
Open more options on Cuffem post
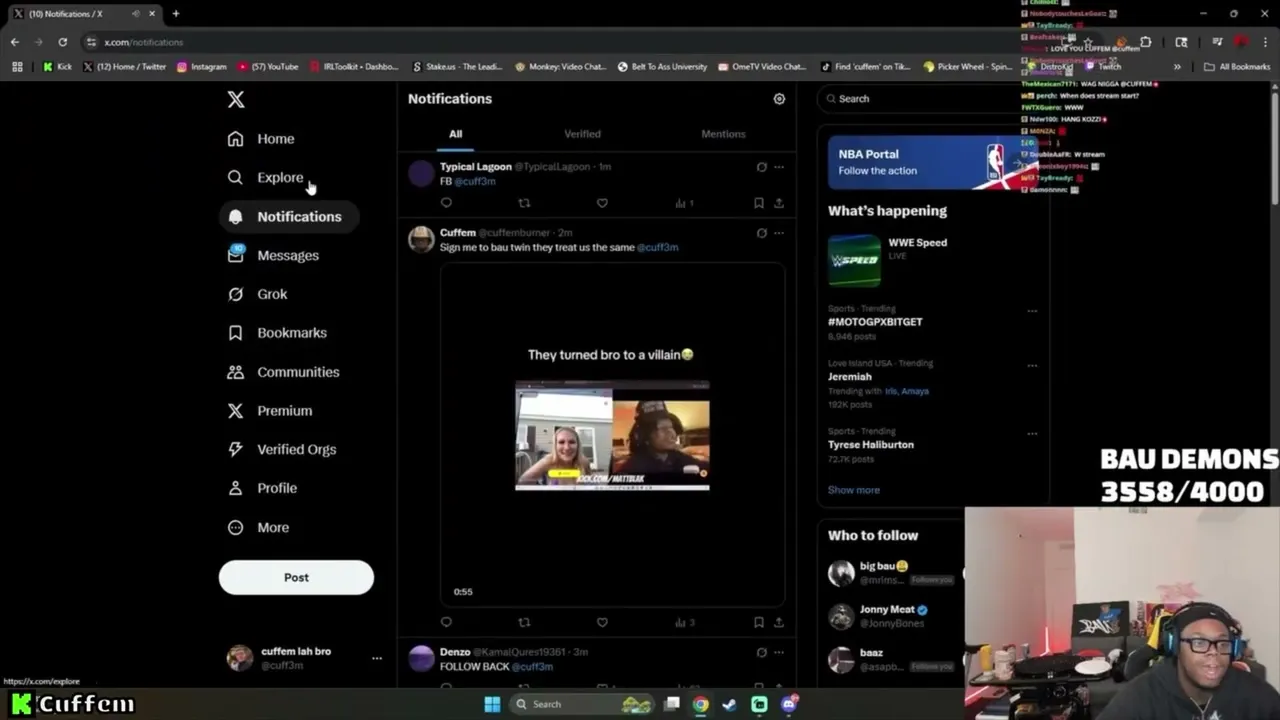coord(779,233)
